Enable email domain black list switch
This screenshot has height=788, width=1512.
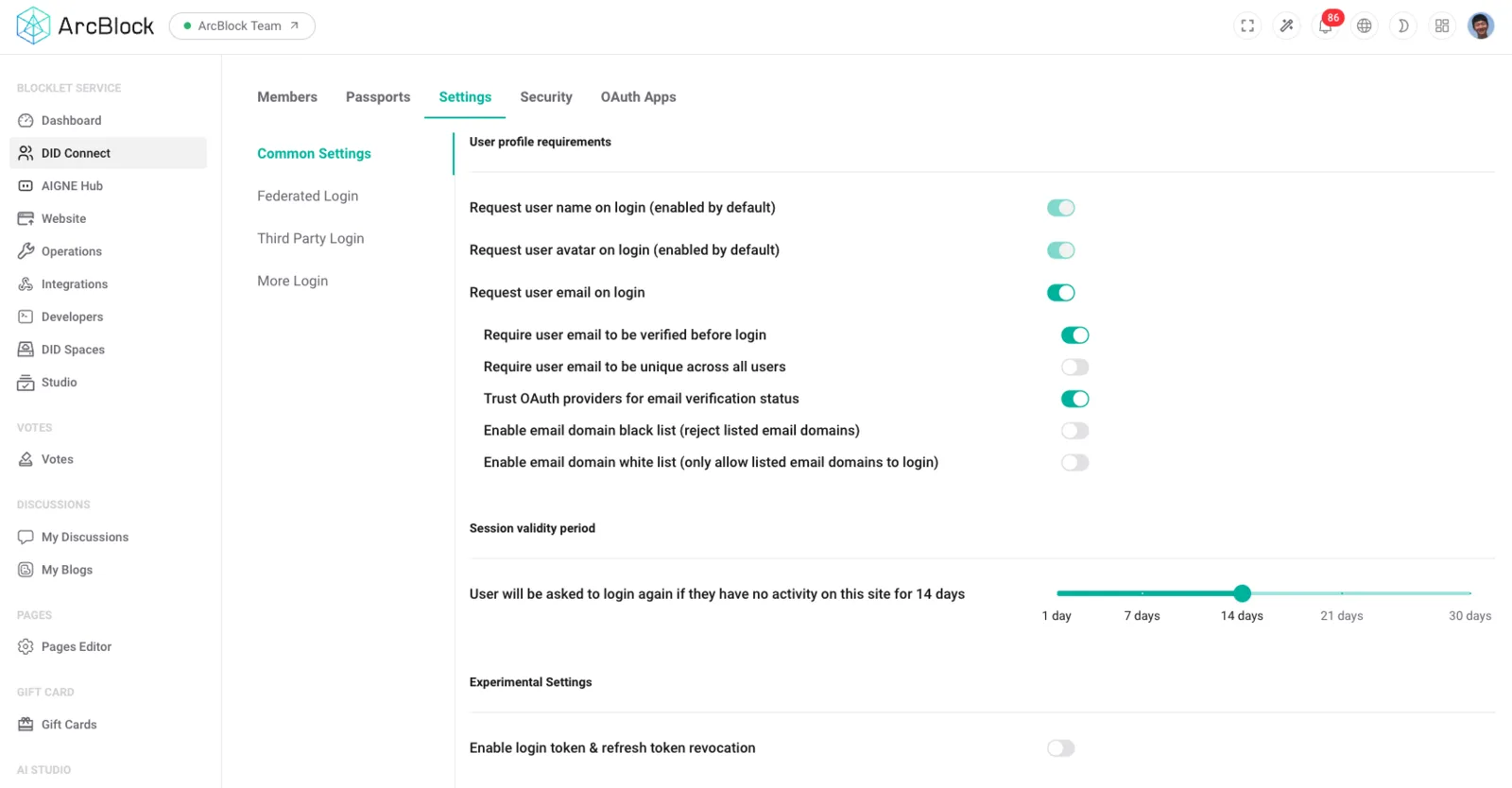[x=1074, y=431]
